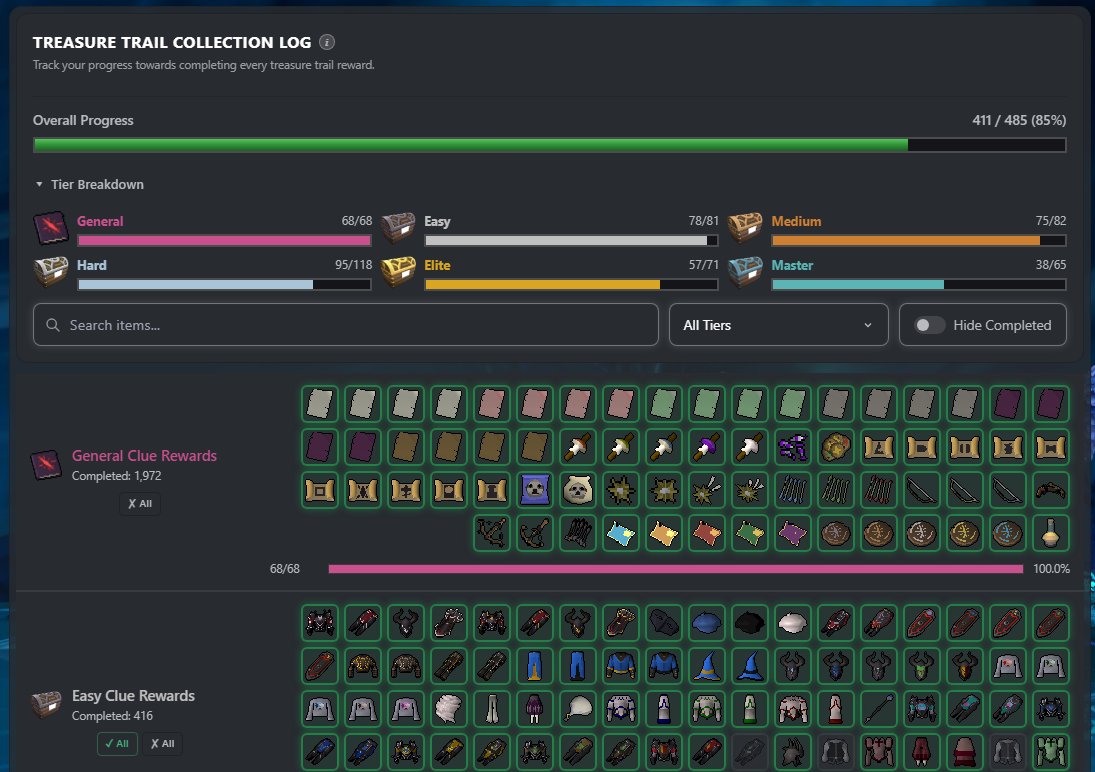Open the All Tiers dropdown
The image size is (1095, 772).
pyautogui.click(x=779, y=325)
